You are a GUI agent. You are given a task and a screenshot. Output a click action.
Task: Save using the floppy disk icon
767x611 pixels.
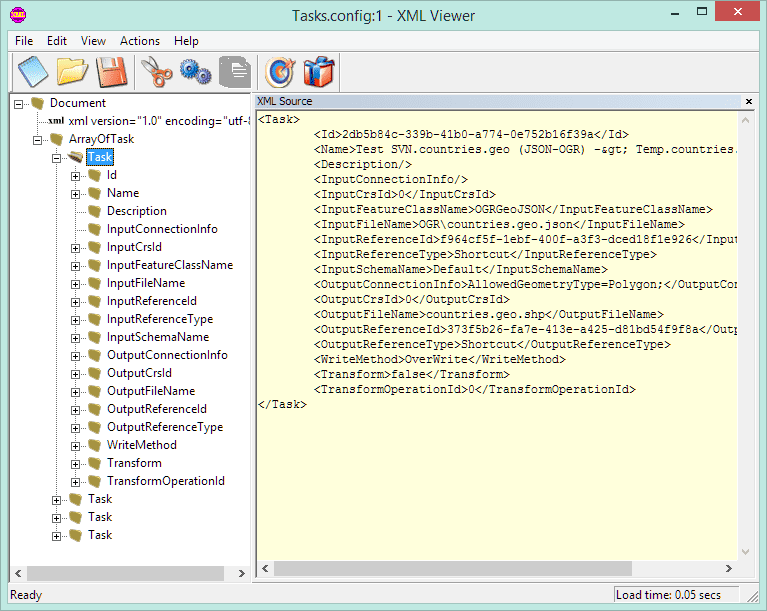pyautogui.click(x=112, y=72)
